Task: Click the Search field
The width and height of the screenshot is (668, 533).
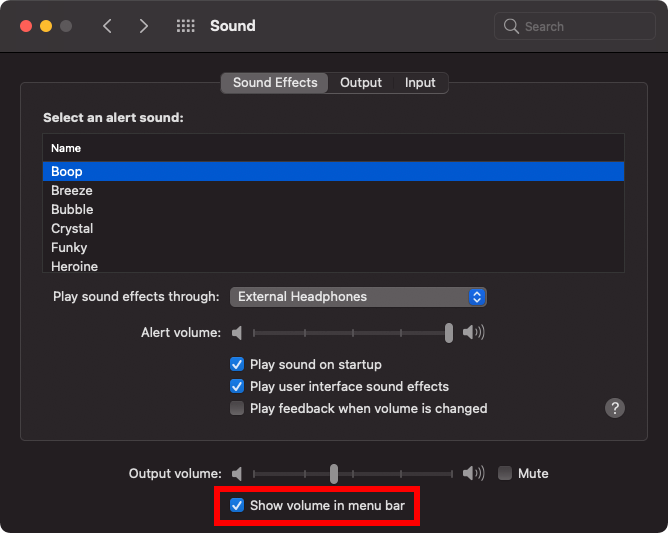Action: 575,26
